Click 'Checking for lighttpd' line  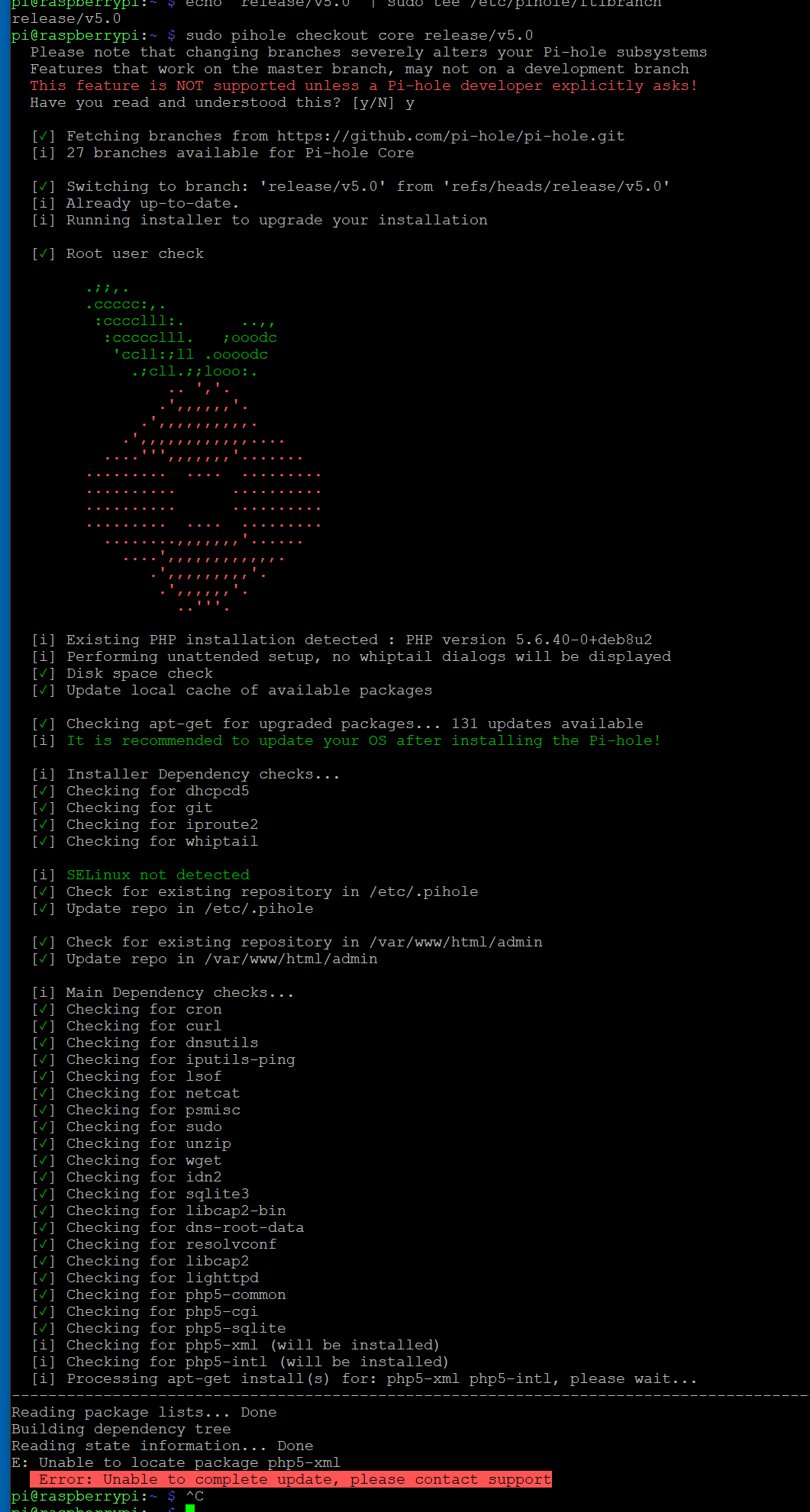tap(145, 1278)
